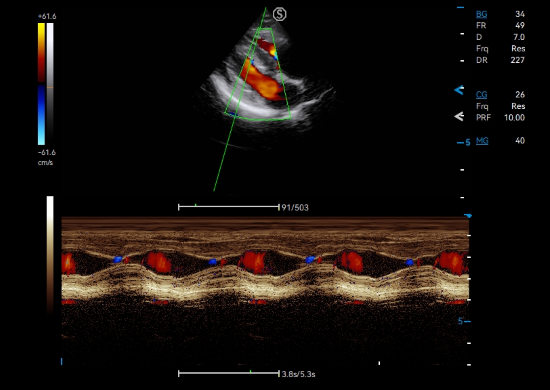Click the blue negative velocity color bar
Screen dimensions: 550x390
pyautogui.click(x=41, y=115)
